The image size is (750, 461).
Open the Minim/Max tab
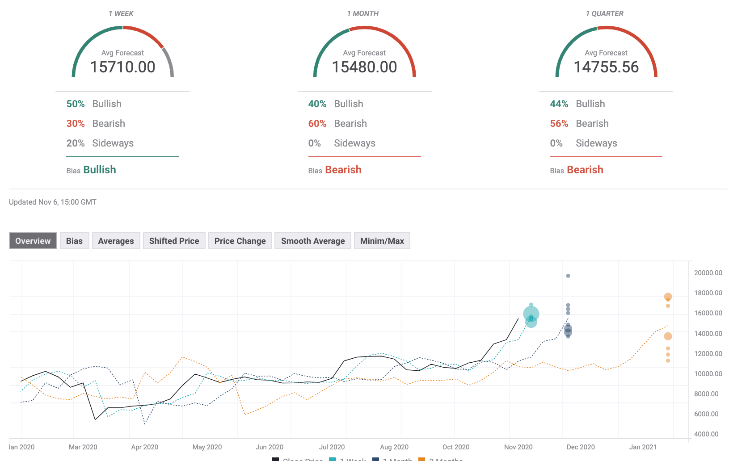coord(382,241)
